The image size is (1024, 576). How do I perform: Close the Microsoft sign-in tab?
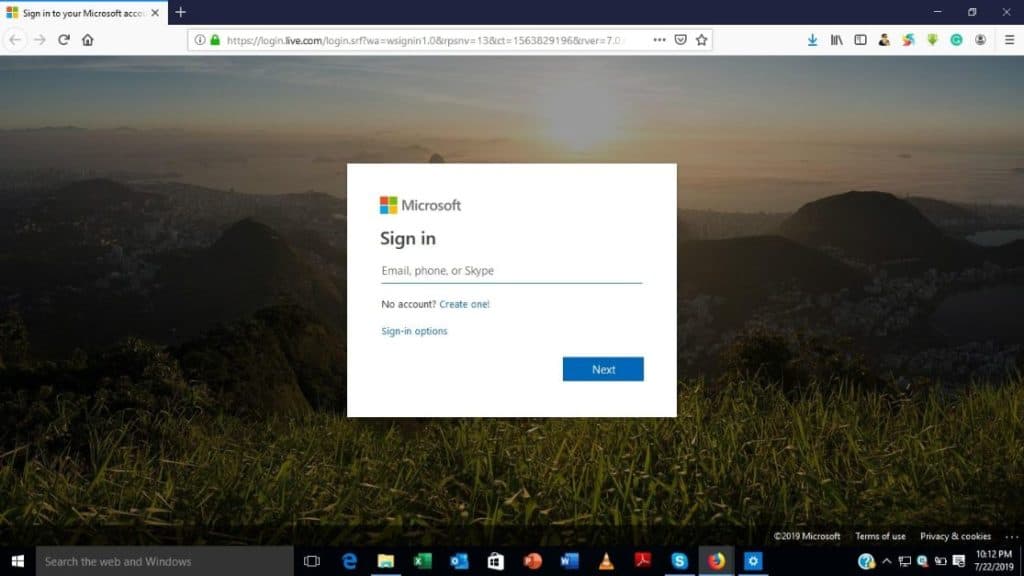tap(155, 12)
